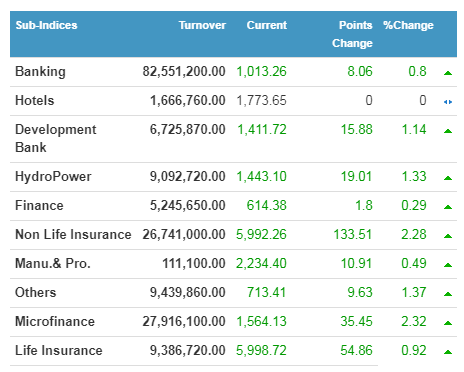Select the Microfinance sub-index name
The height and width of the screenshot is (372, 464).
[55, 321]
